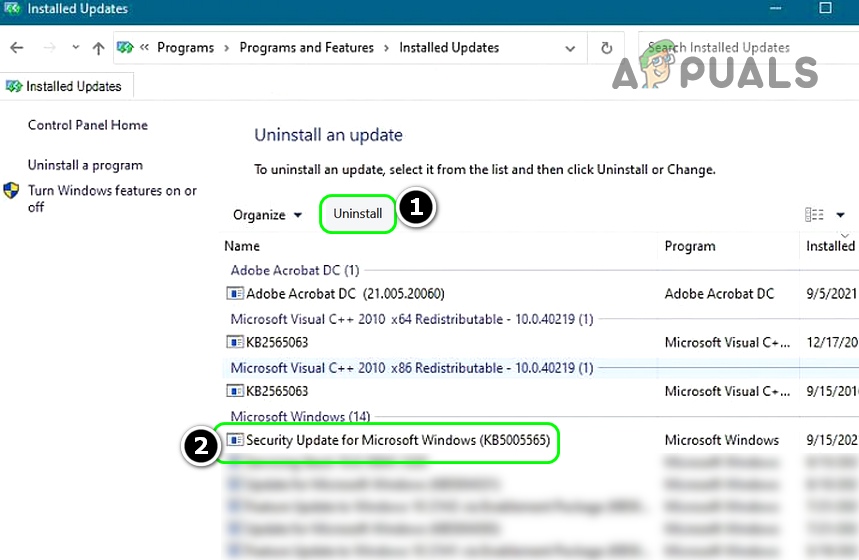Click Microsoft Windows program cell for KB5005565

pyautogui.click(x=721, y=440)
